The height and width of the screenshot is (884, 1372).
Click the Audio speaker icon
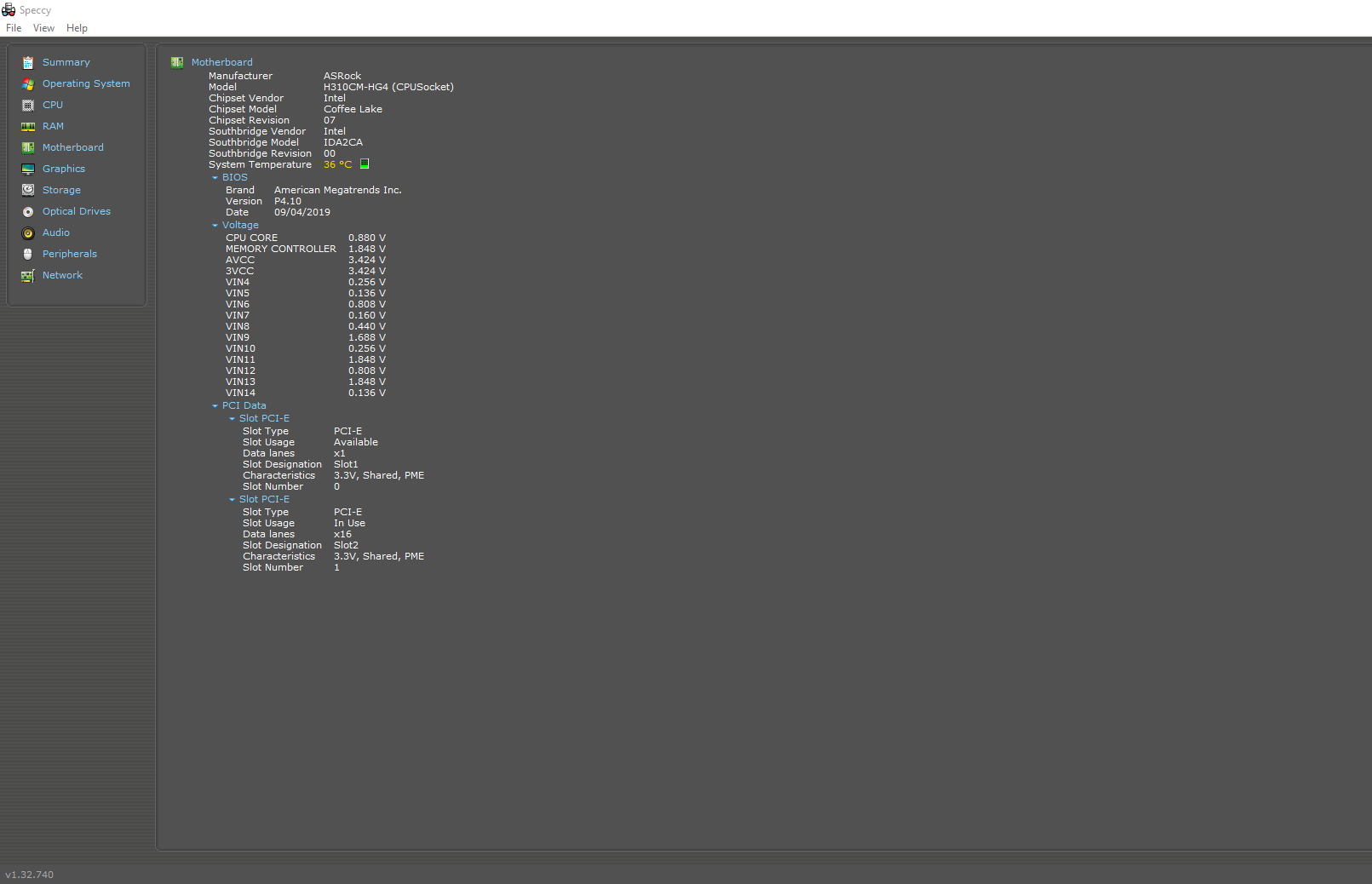coord(28,232)
